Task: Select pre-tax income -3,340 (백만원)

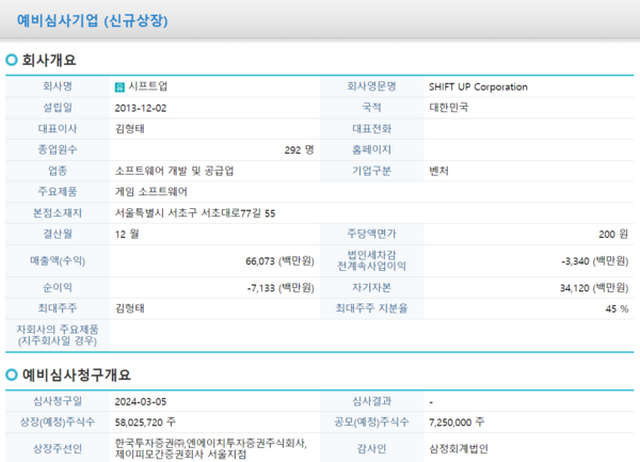Action: [x=594, y=261]
